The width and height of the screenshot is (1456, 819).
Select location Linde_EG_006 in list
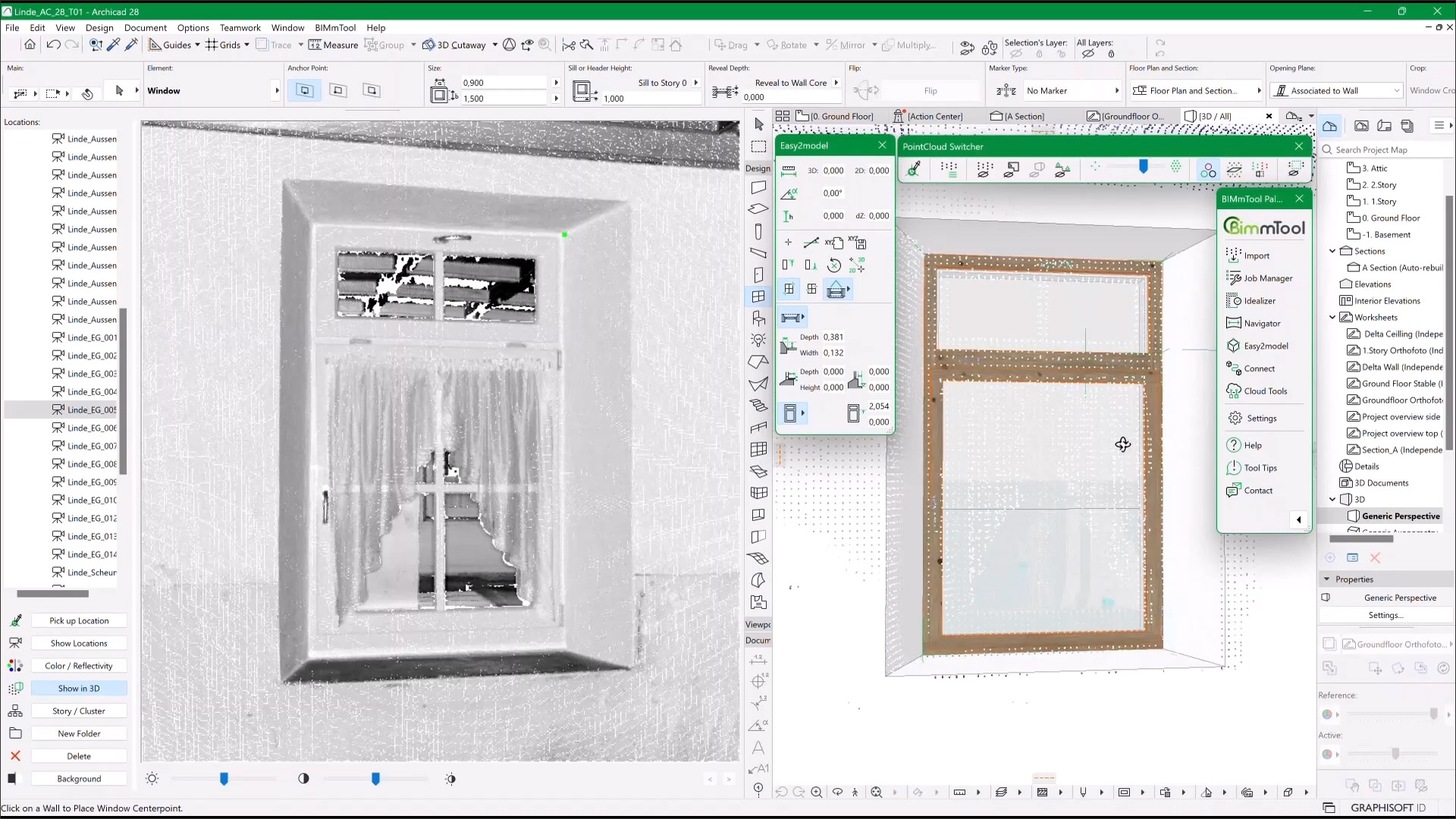84,428
